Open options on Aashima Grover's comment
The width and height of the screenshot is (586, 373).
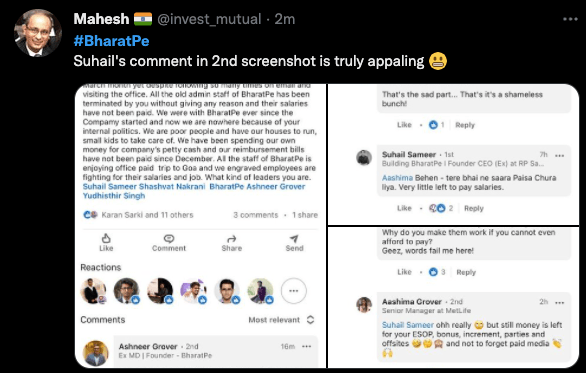[x=559, y=302]
